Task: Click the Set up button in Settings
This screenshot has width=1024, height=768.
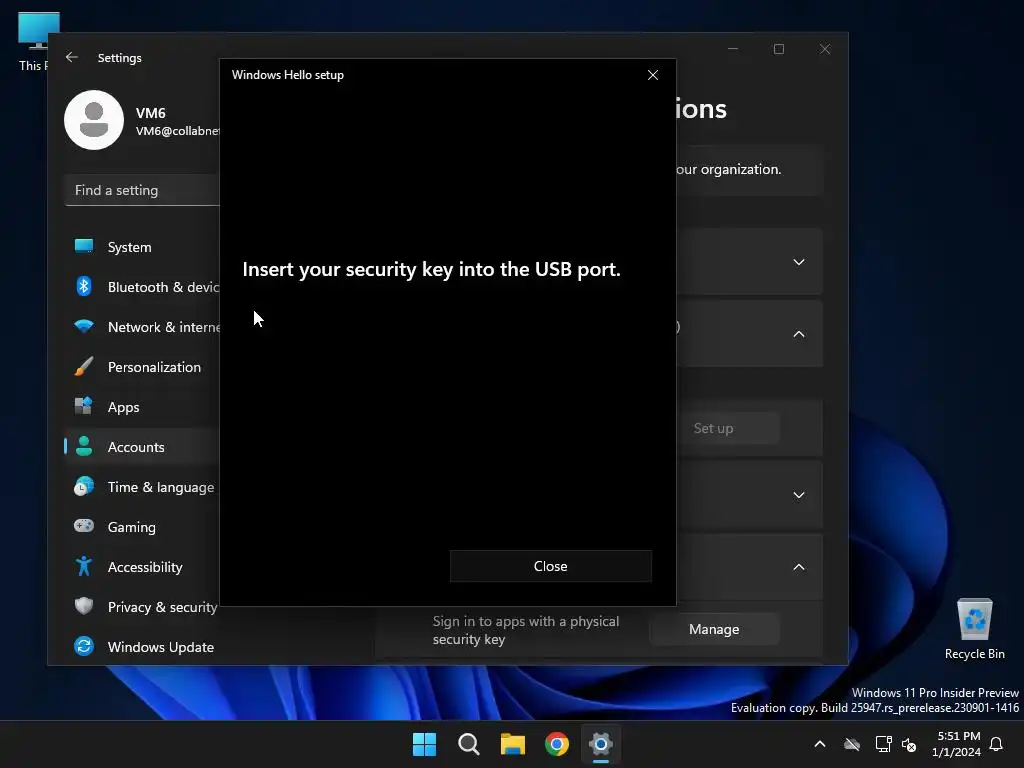Action: coord(714,428)
